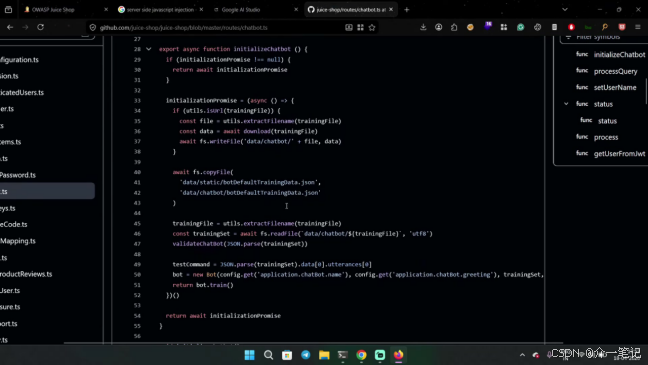The width and height of the screenshot is (648, 365).
Task: Switch to the server side javascript injection tab
Action: [x=160, y=10]
